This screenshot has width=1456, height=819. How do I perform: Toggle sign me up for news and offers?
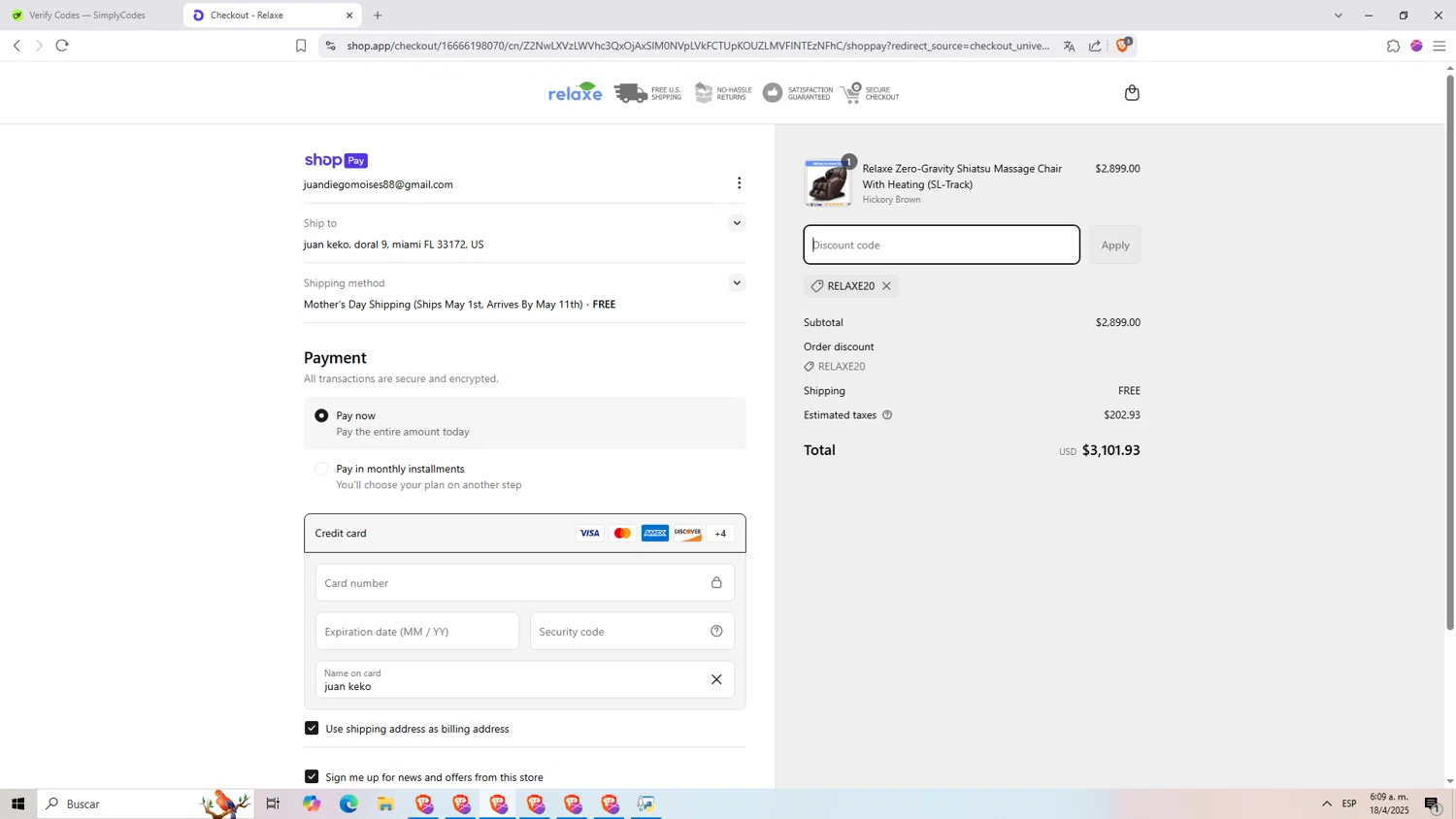312,776
